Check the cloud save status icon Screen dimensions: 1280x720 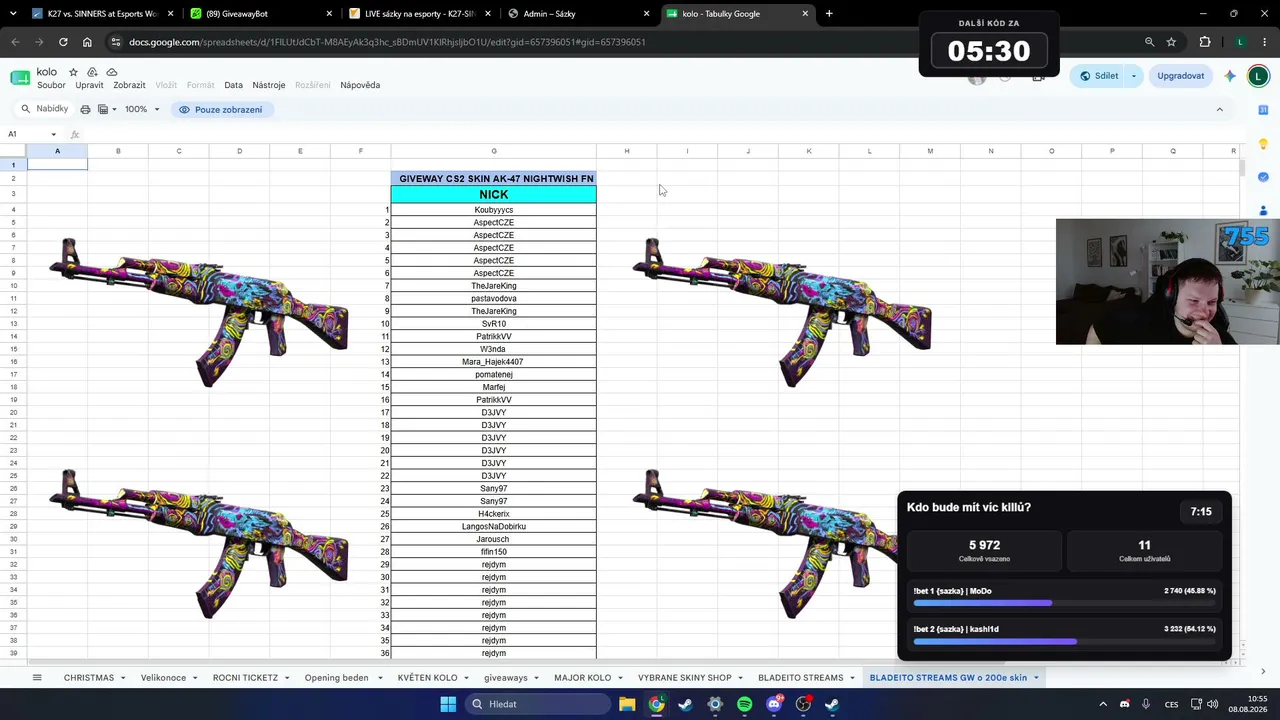pos(111,72)
